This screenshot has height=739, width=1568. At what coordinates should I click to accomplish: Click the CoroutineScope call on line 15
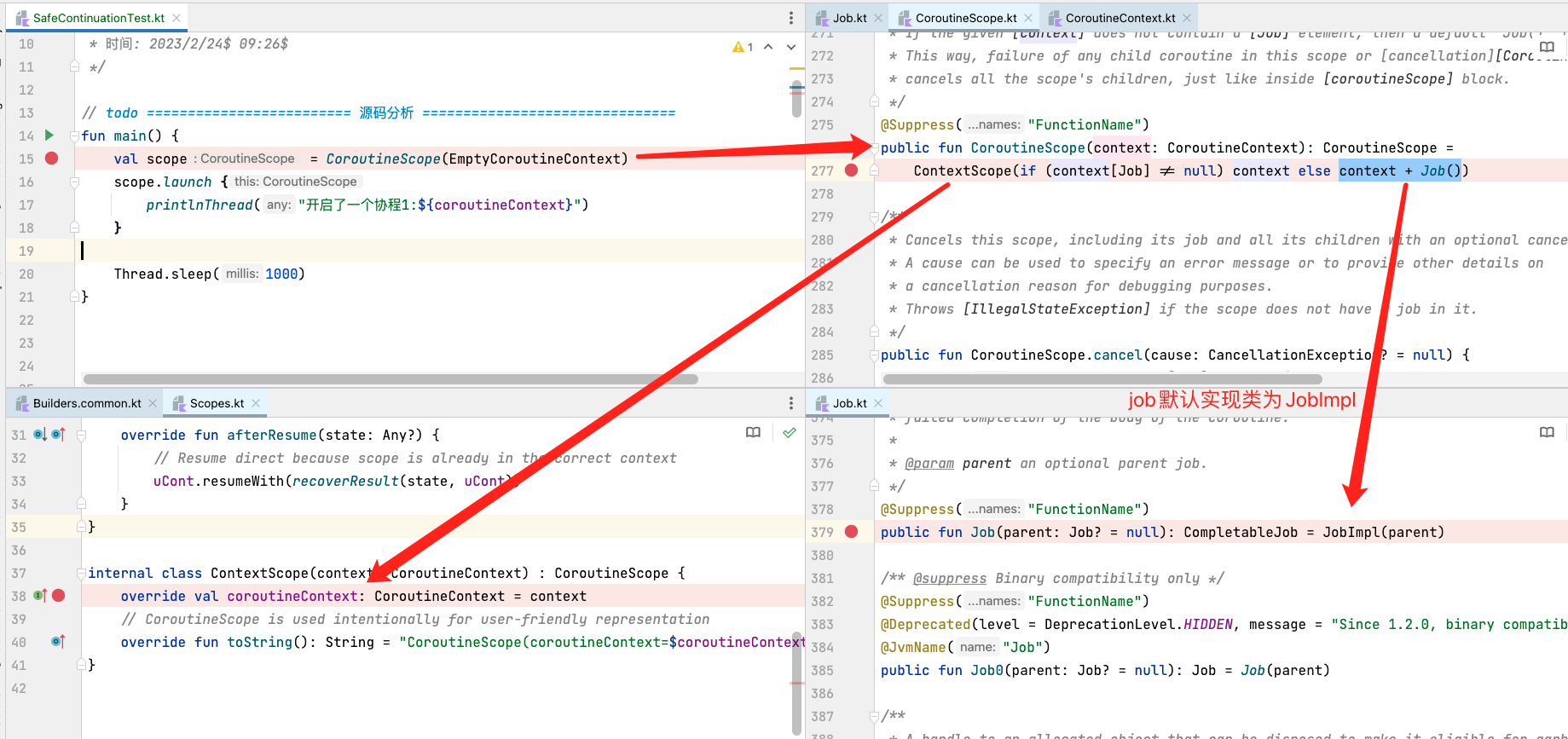tap(383, 159)
